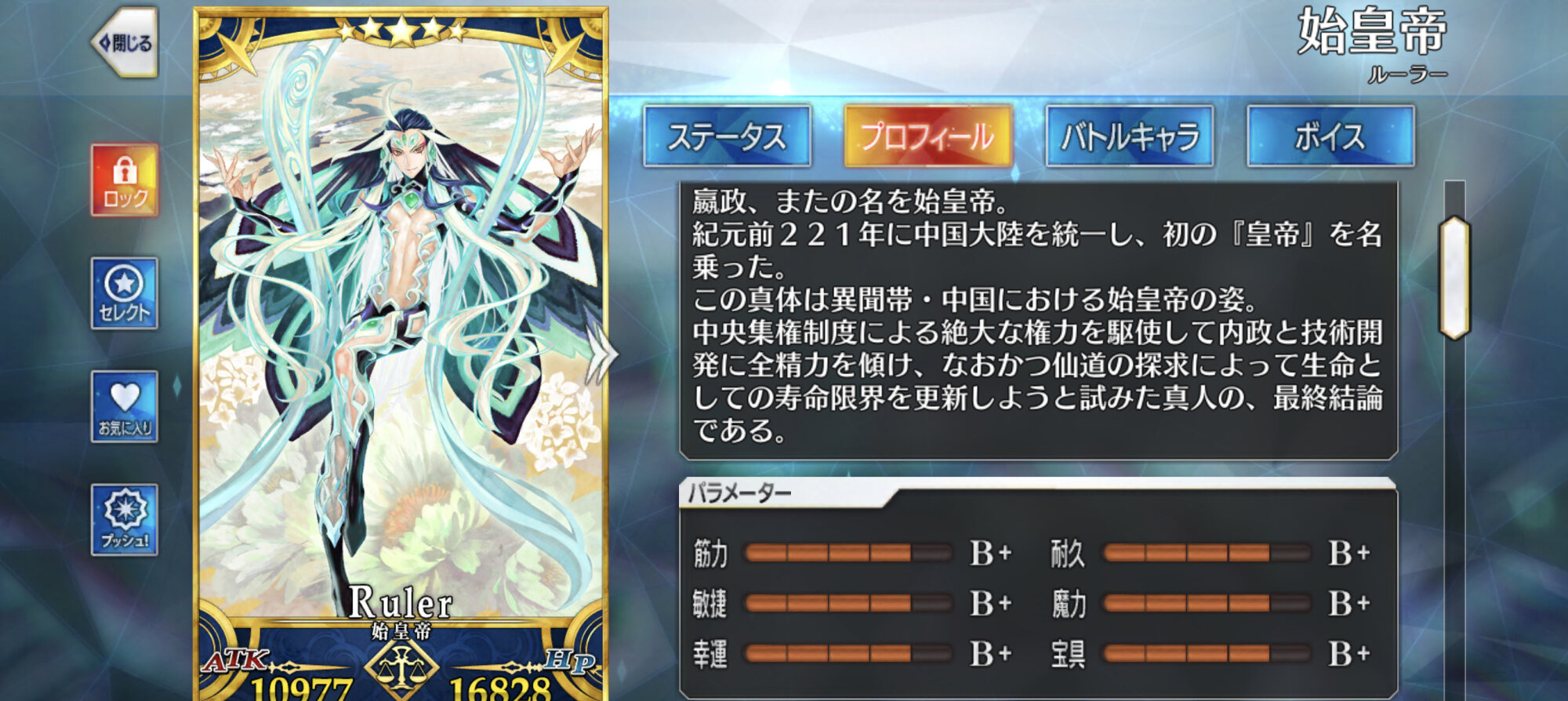The image size is (1568, 701).
Task: Toggle the red ロック lock icon
Action: (125, 180)
